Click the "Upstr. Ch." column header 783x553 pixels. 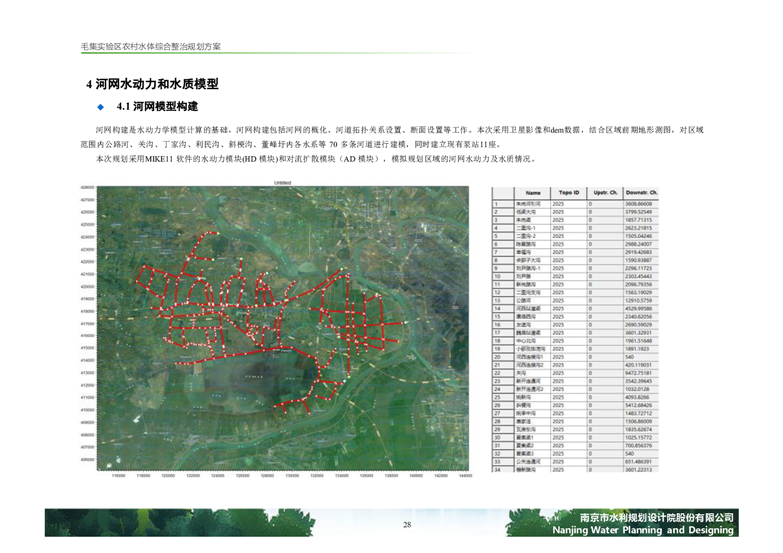pyautogui.click(x=605, y=192)
